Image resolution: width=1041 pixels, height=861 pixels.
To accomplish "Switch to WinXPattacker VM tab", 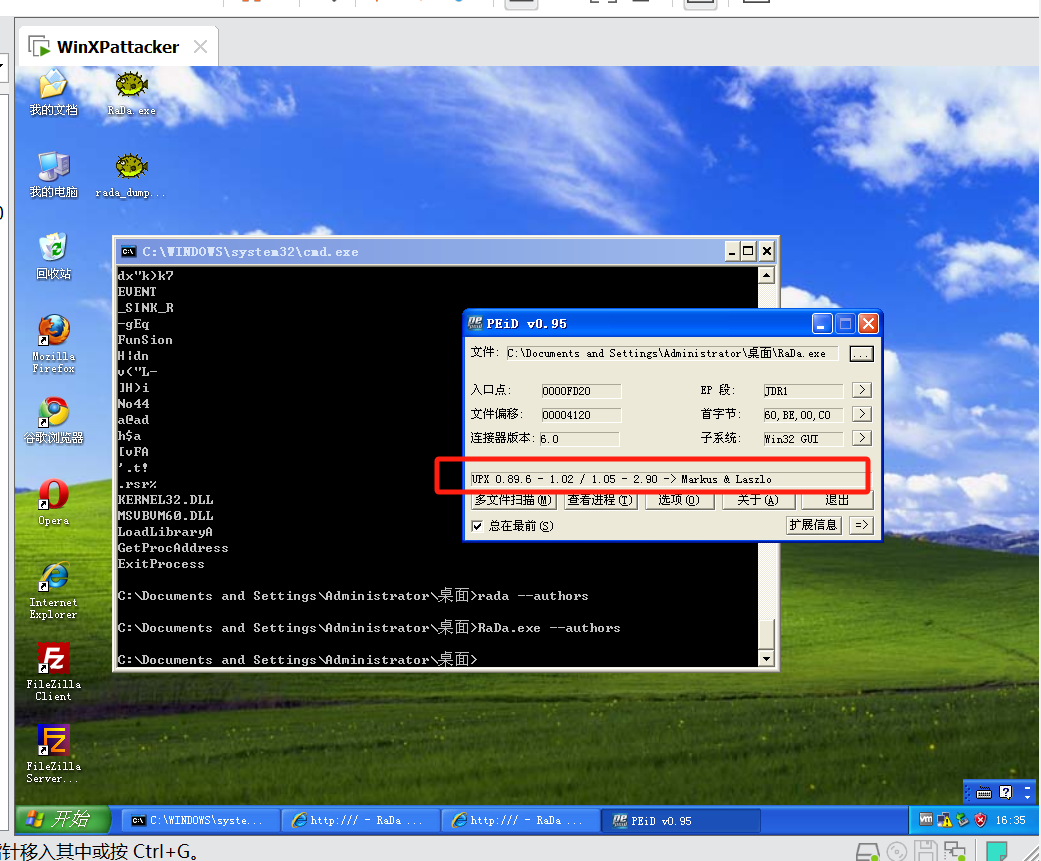I will pyautogui.click(x=118, y=46).
